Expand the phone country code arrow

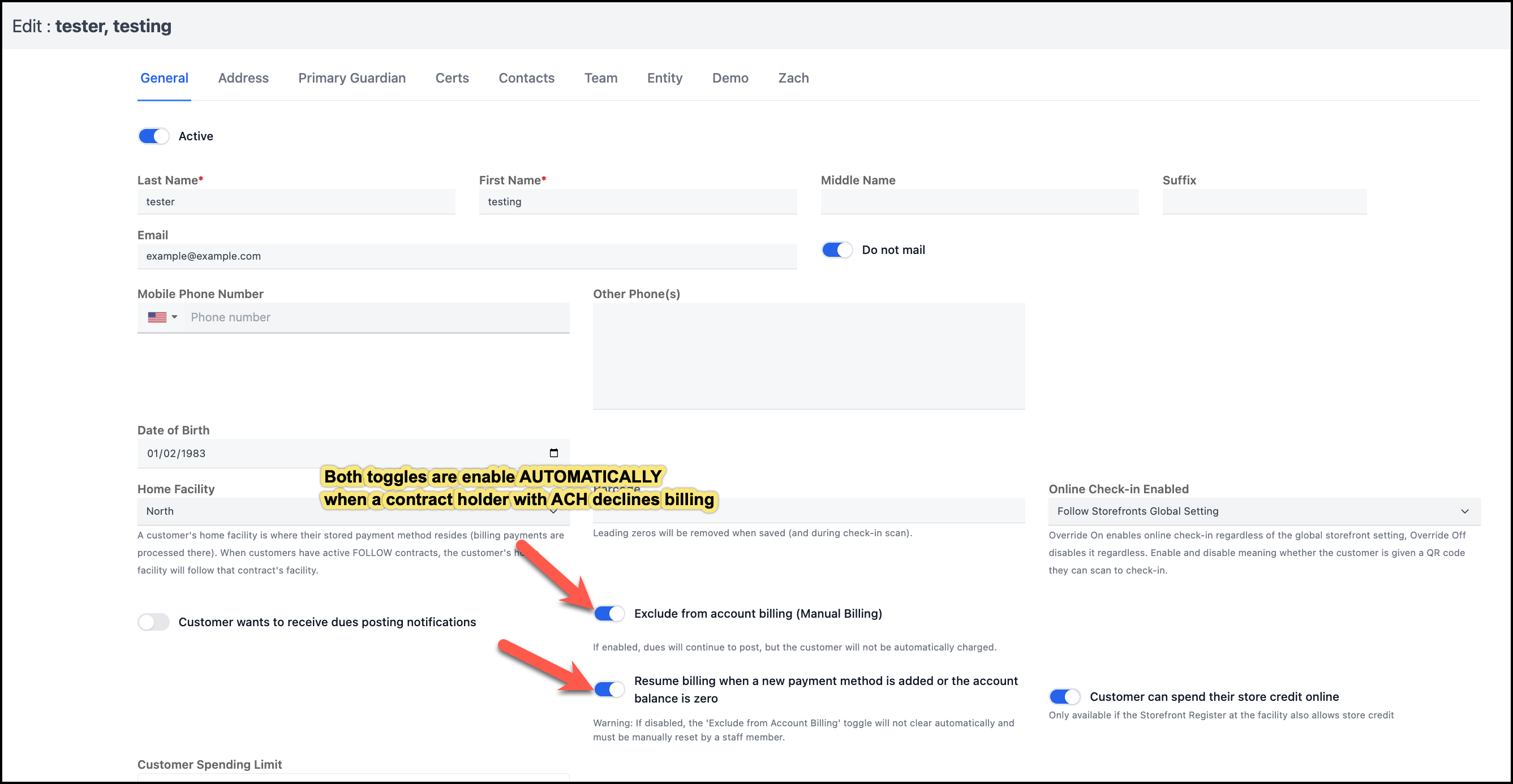click(x=174, y=317)
